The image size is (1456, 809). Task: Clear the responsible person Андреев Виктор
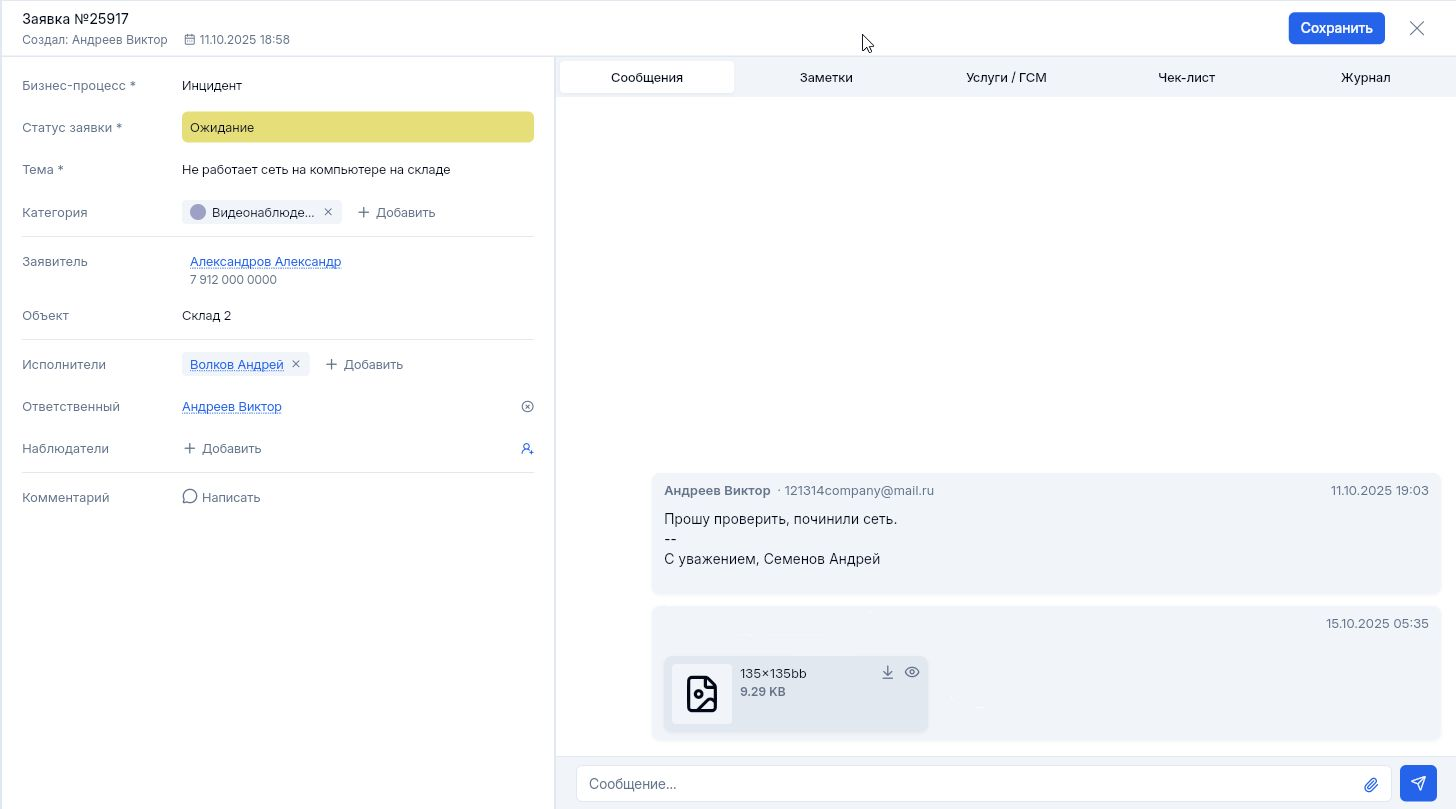tap(528, 407)
